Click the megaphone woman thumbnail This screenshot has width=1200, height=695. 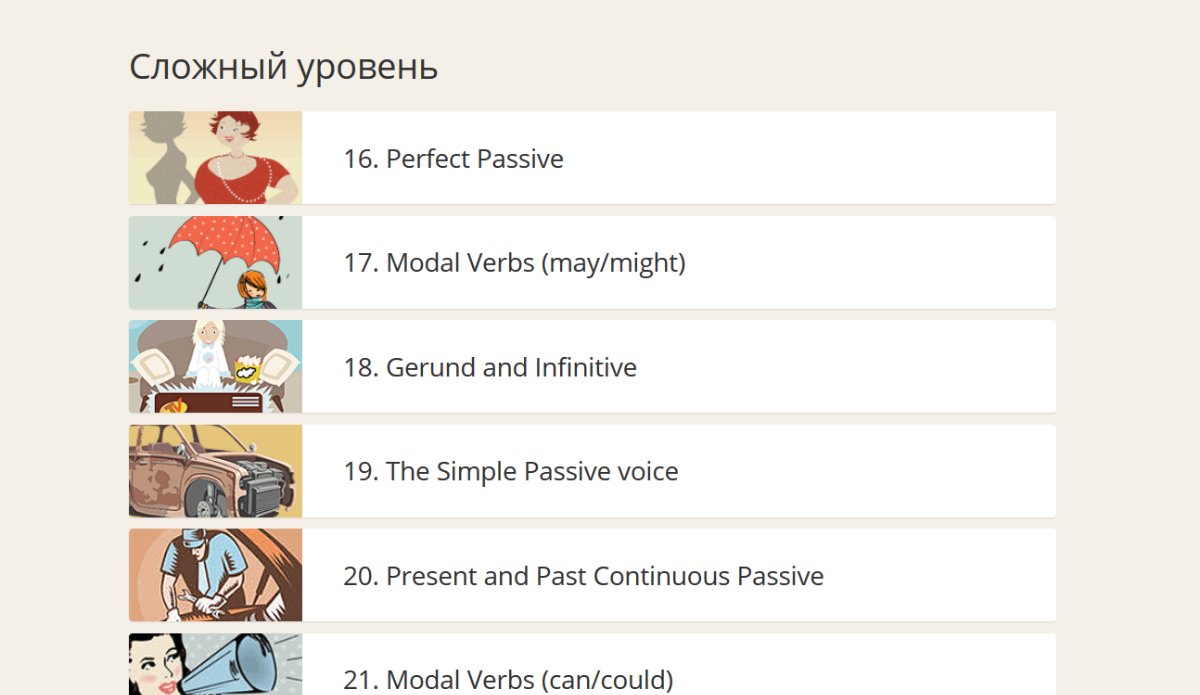tap(215, 665)
